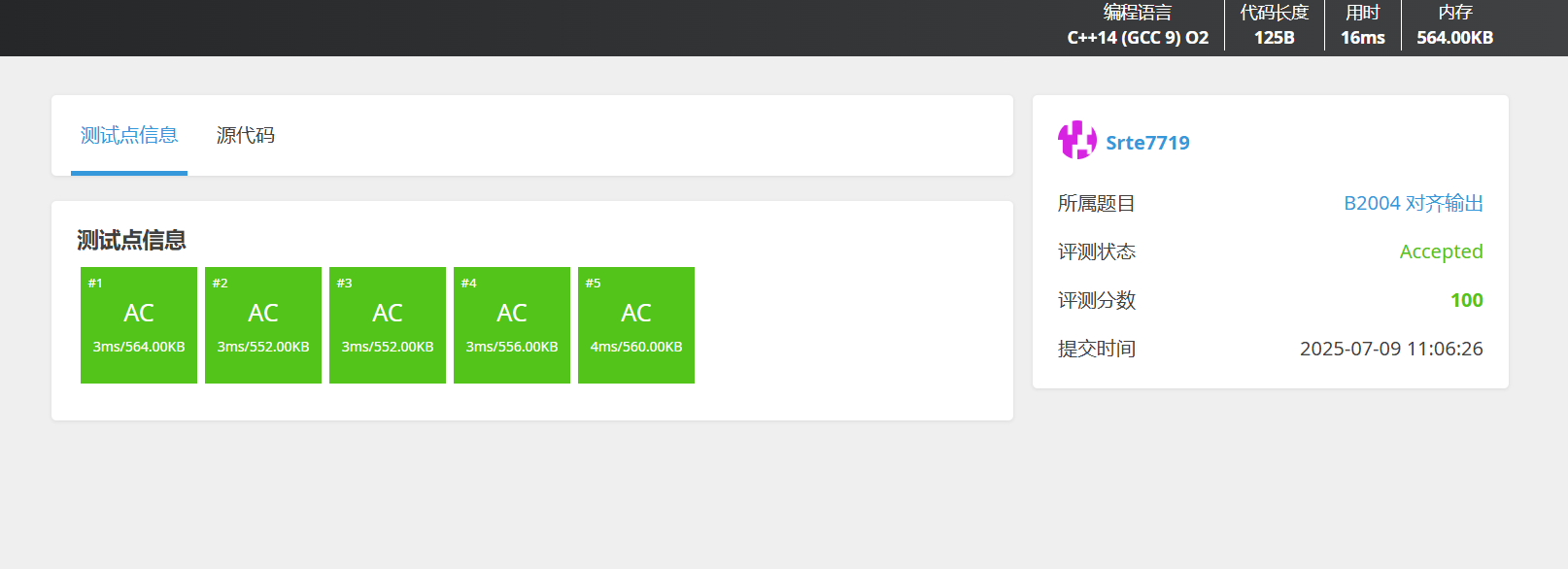Image resolution: width=1568 pixels, height=569 pixels.
Task: Click the 125B code length stat
Action: [x=1275, y=38]
